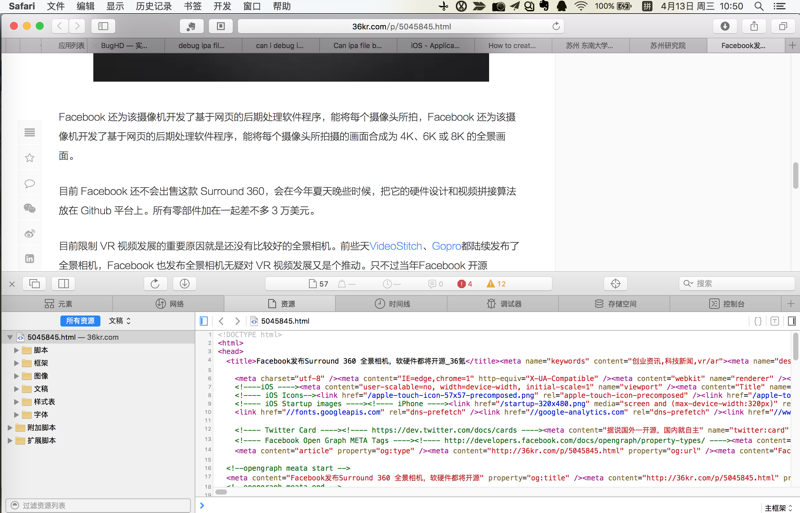800x513 pixels.
Task: Toggle pretty print braces button
Action: (758, 321)
